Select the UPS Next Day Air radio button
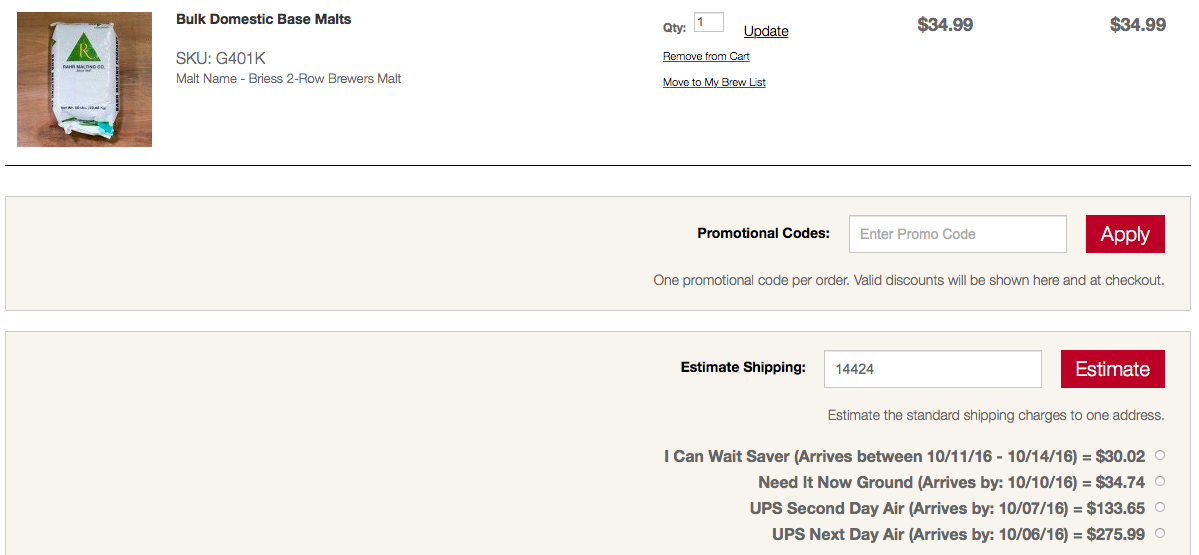Screen dimensions: 1199x555 point(1160,534)
